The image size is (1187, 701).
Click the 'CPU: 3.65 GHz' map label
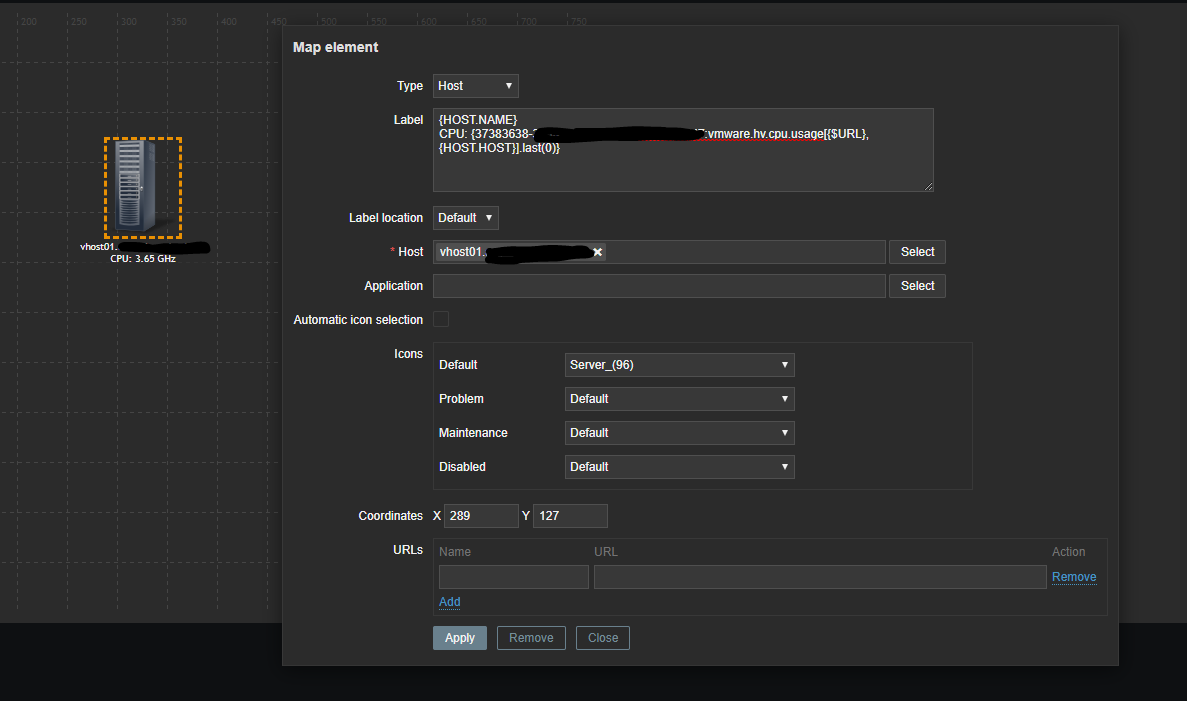tap(143, 259)
